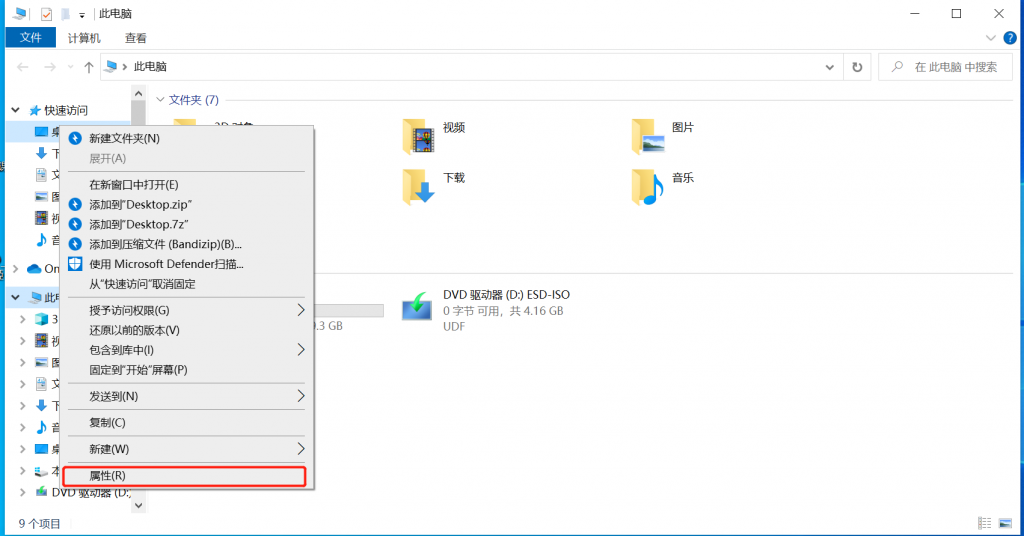This screenshot has height=536, width=1024.
Task: Expand 3D objects node under 此电脑
Action: click(23, 319)
